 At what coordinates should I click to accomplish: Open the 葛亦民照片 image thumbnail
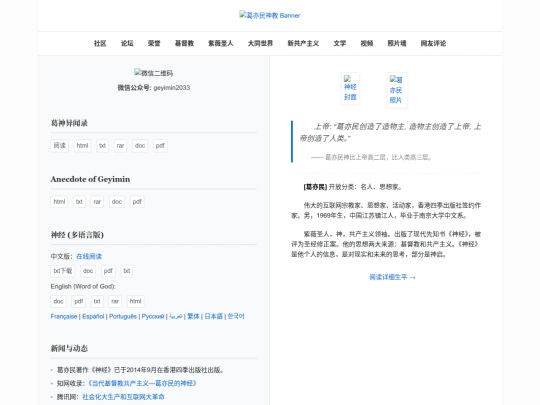coord(397,90)
